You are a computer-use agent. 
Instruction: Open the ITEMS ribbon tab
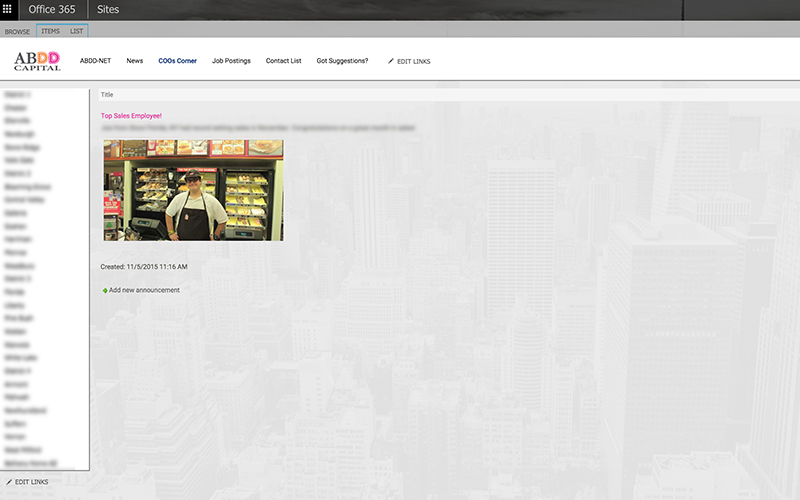click(x=50, y=31)
